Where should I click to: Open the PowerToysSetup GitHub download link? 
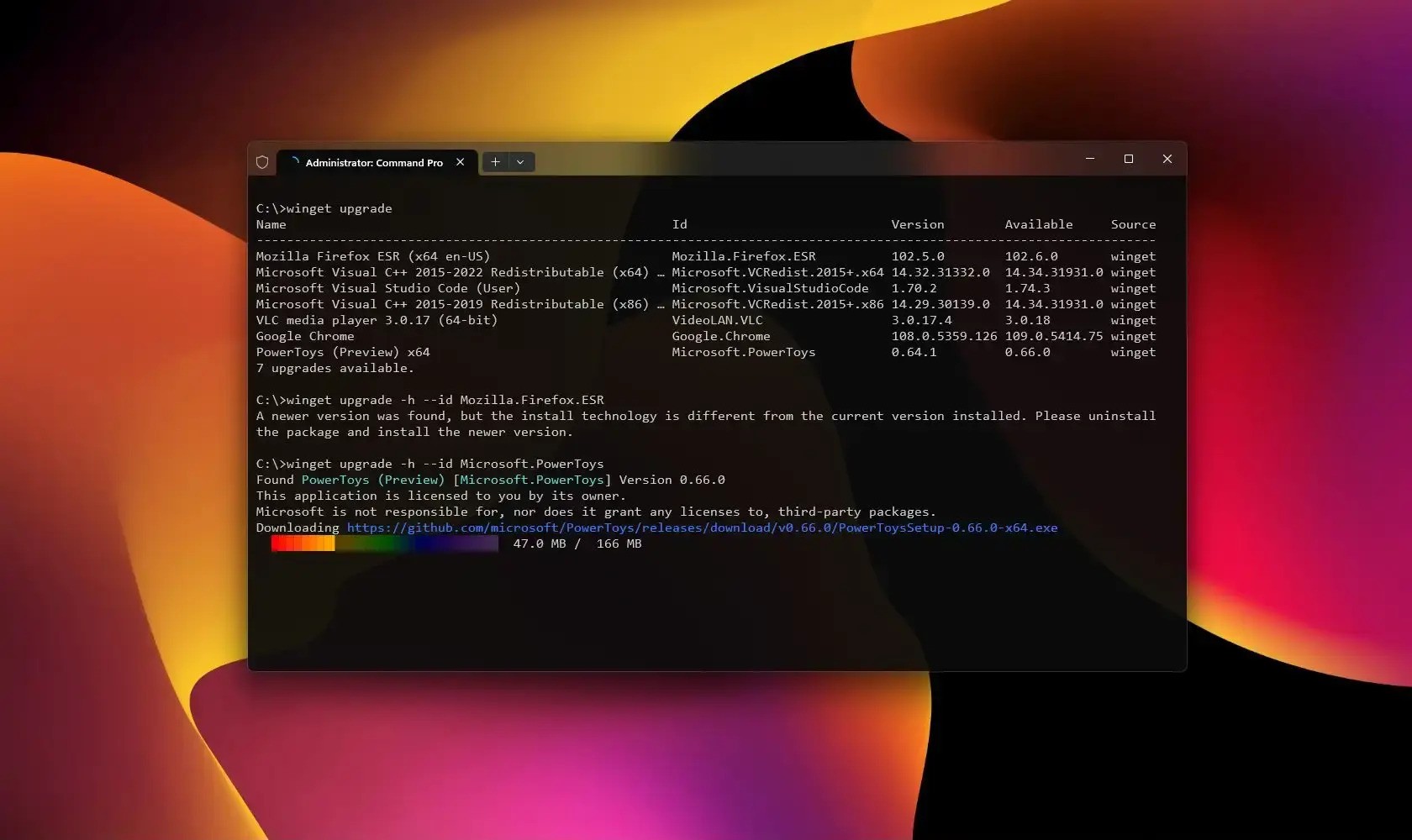pyautogui.click(x=702, y=528)
